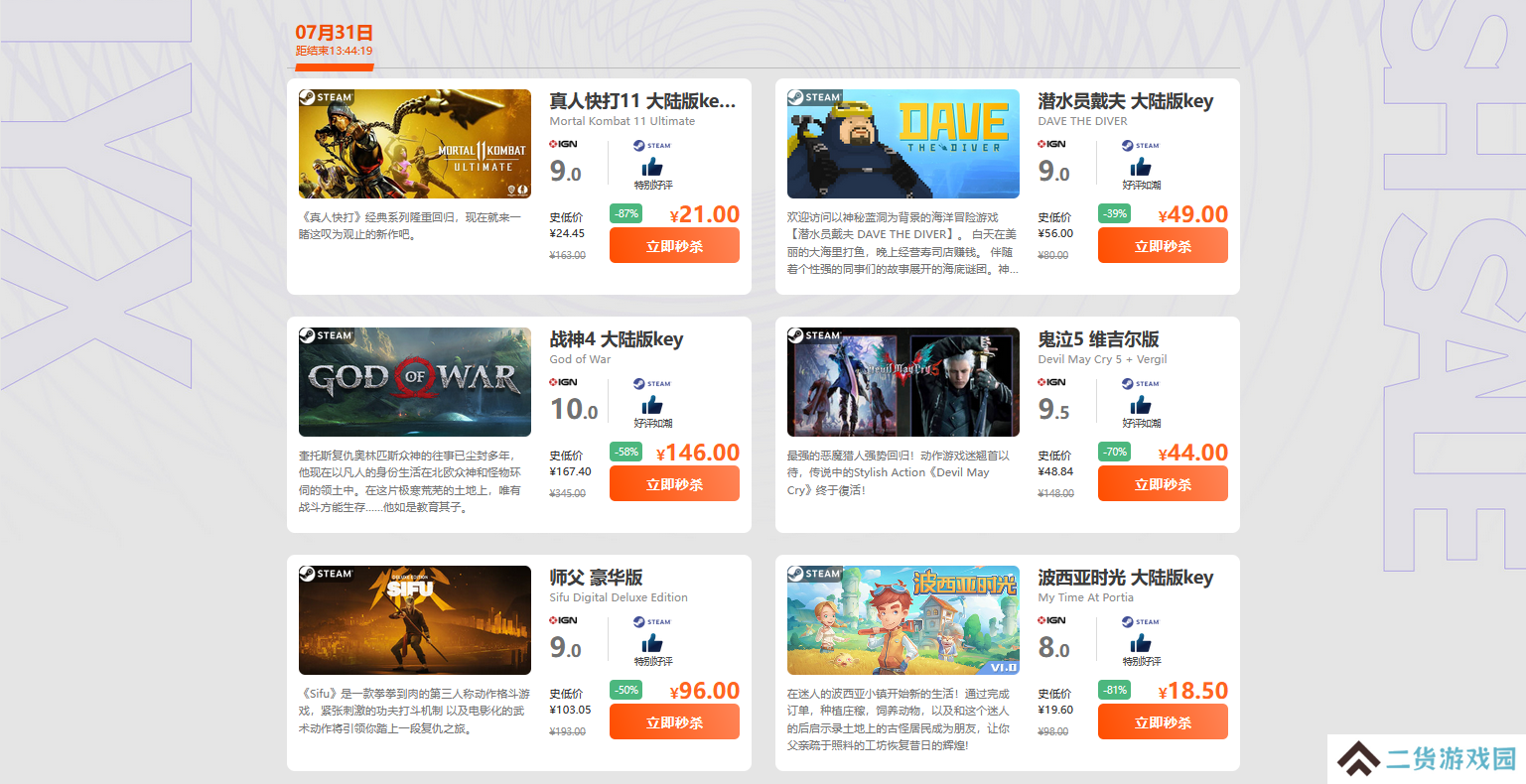Click the Steam thumbs-up icon for Devil May Cry 5
The height and width of the screenshot is (784, 1526).
pyautogui.click(x=1141, y=405)
